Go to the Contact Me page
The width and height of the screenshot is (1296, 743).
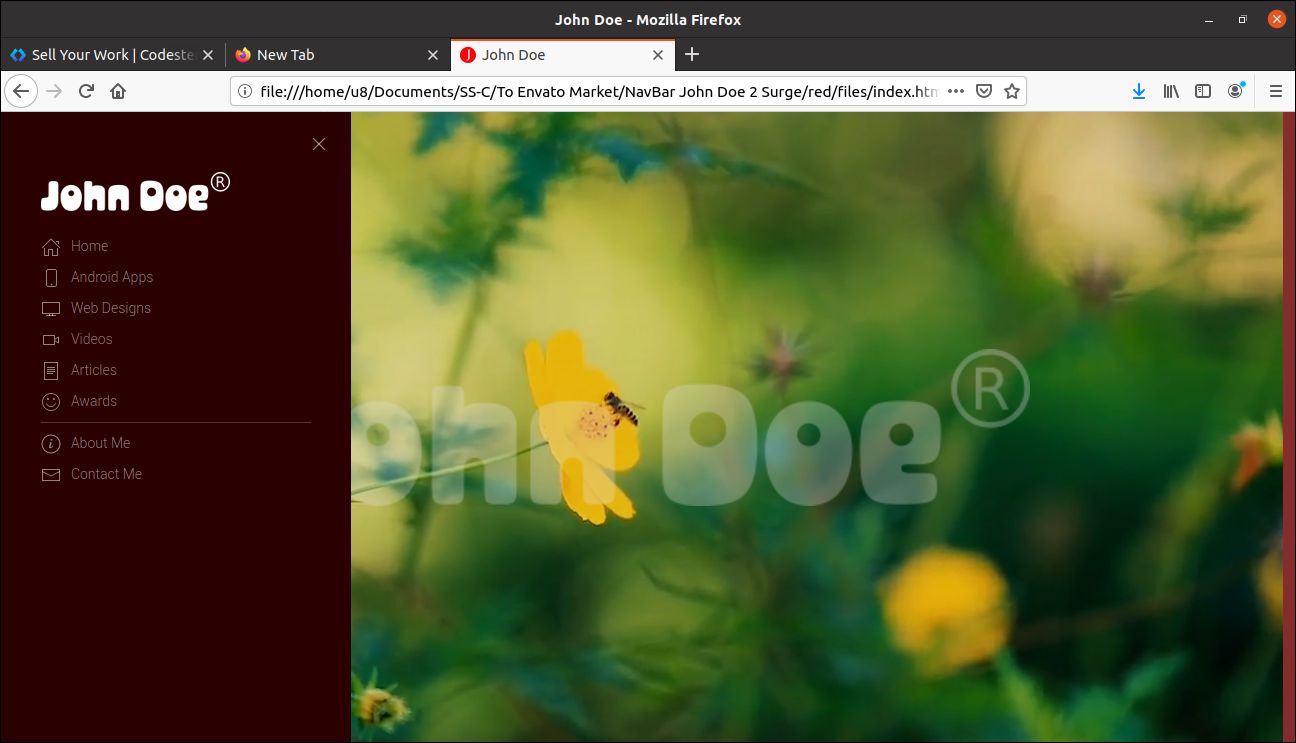click(106, 474)
